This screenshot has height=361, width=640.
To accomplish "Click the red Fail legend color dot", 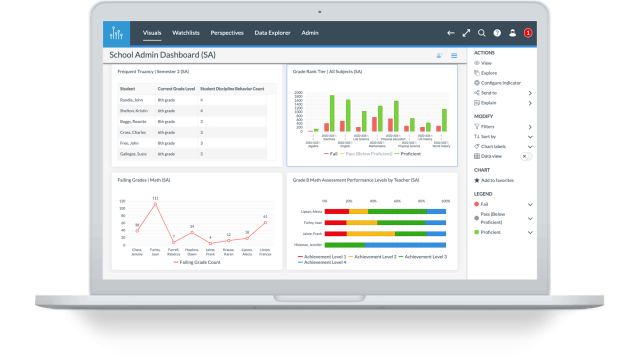I will tap(476, 204).
